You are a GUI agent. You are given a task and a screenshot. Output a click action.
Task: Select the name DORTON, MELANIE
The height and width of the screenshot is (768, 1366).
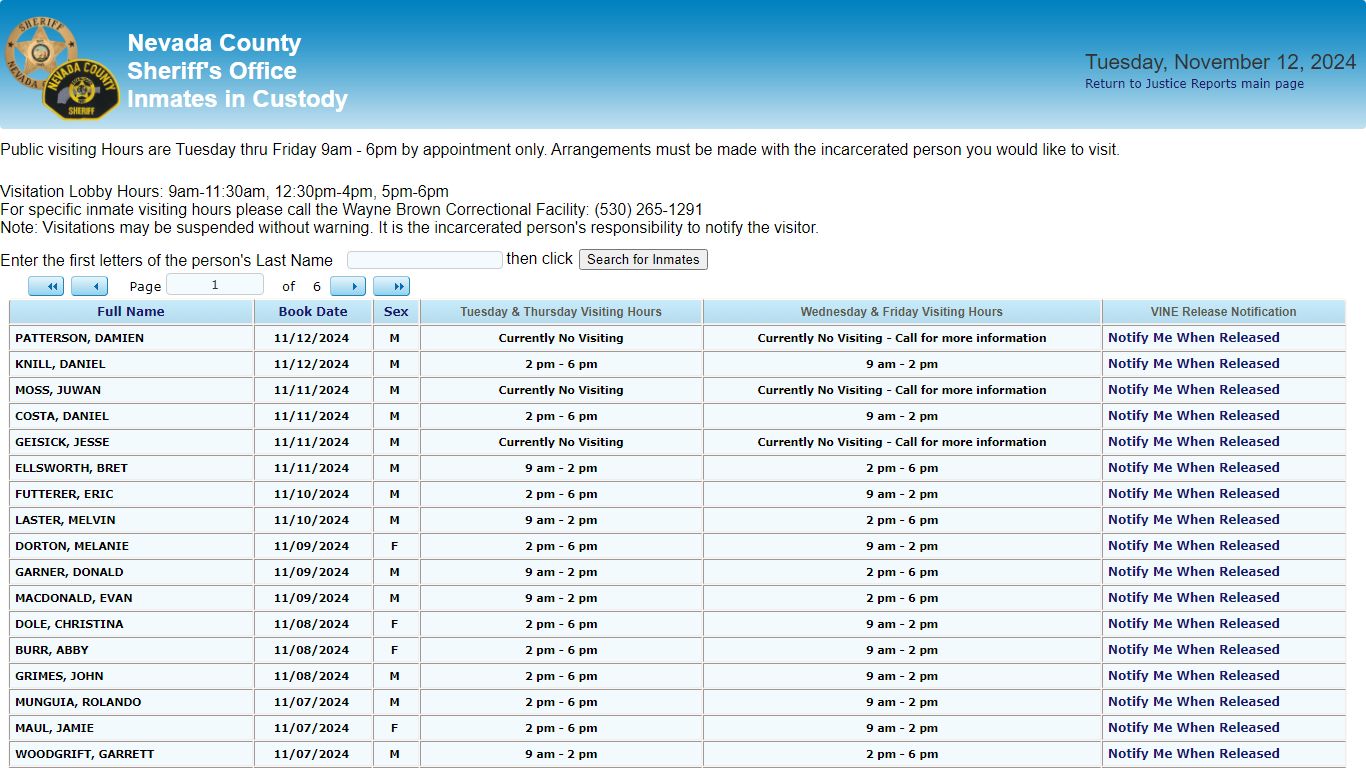[72, 546]
